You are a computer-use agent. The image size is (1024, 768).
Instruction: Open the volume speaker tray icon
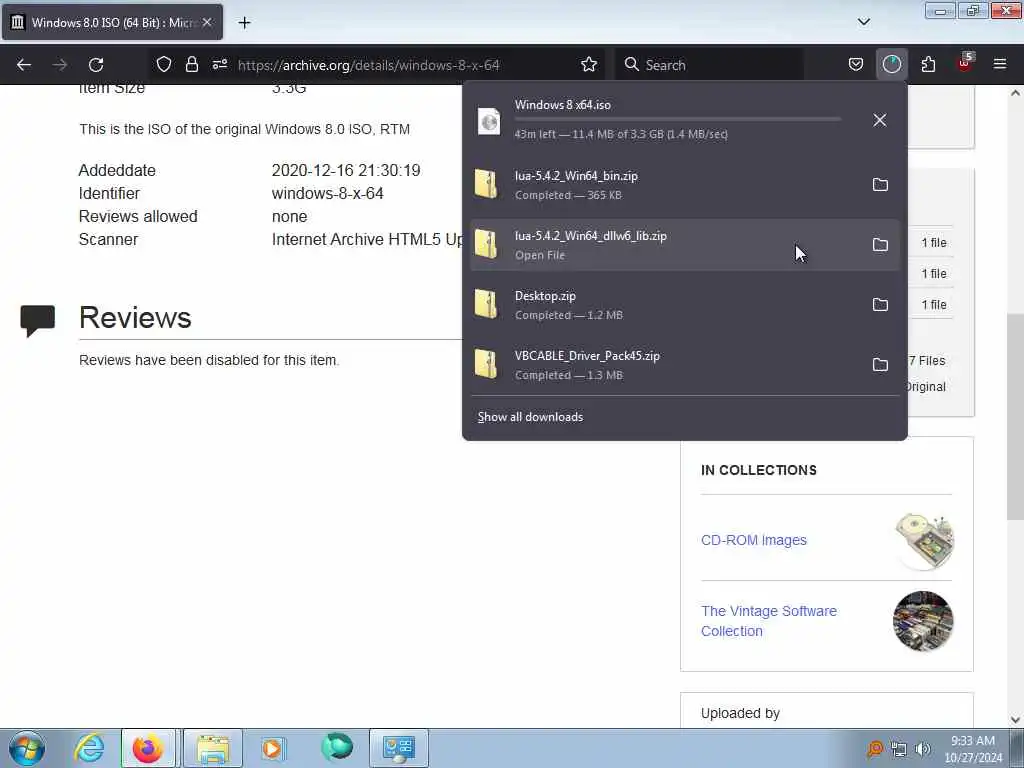pyautogui.click(x=922, y=749)
